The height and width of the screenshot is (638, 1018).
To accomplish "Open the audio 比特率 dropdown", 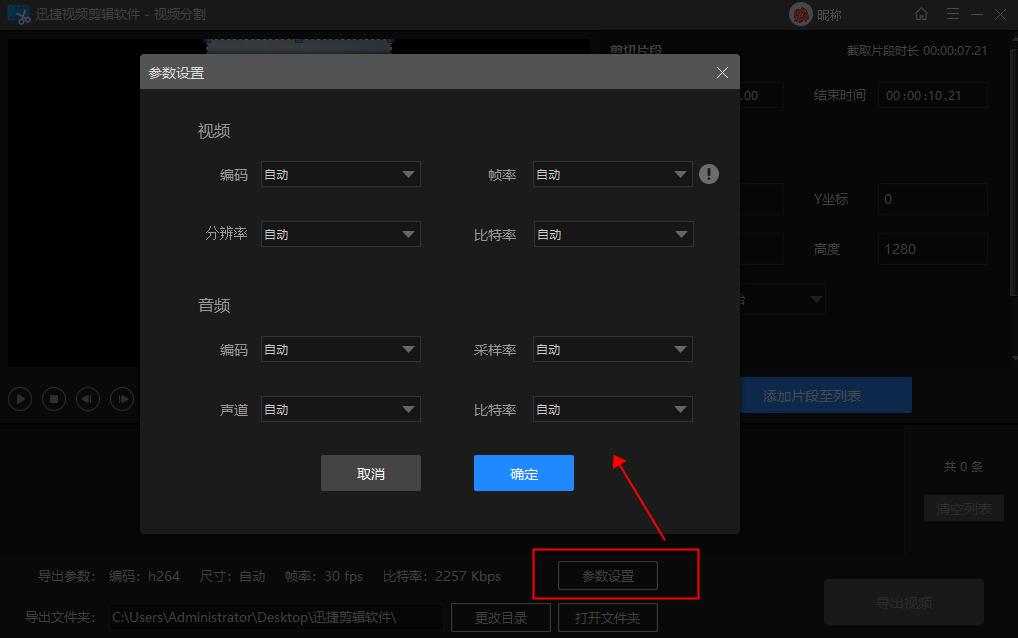I will (612, 408).
